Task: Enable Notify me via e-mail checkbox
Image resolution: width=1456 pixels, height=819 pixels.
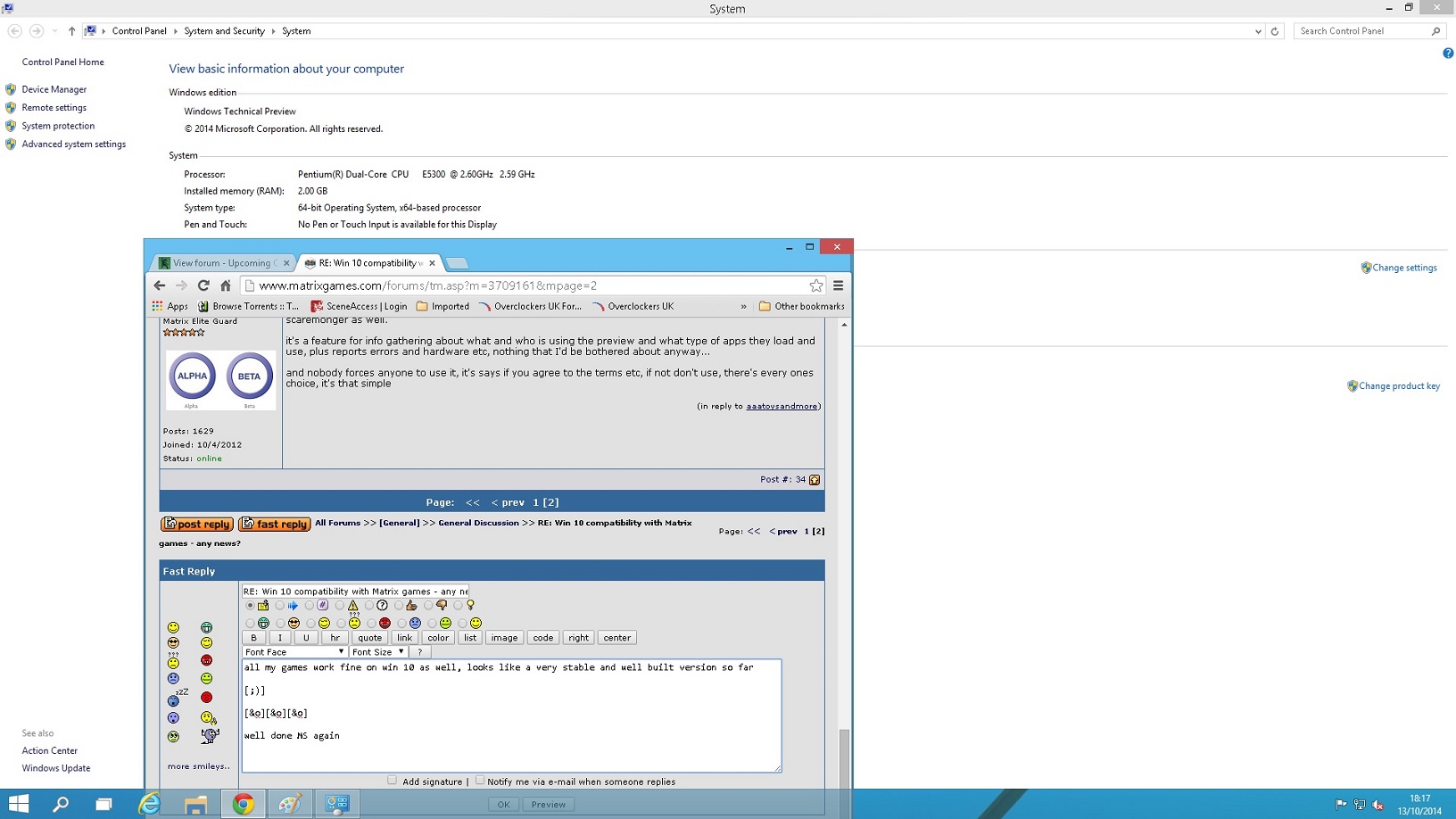Action: (480, 781)
